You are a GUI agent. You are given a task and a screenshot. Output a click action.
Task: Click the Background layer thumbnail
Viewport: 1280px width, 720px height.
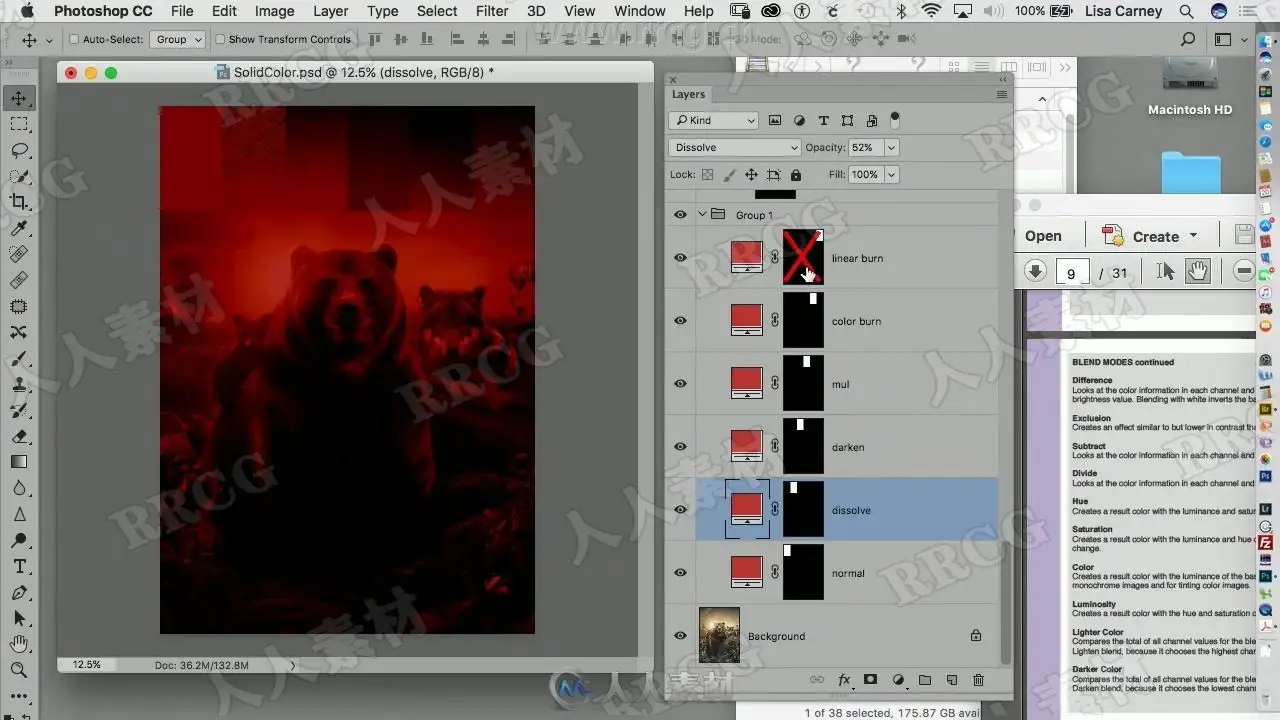point(720,635)
